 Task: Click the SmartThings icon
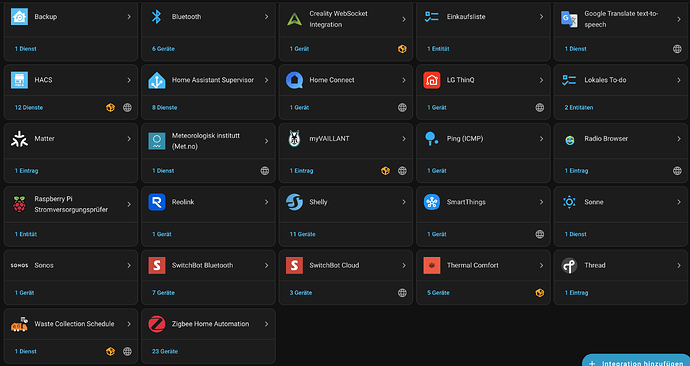tap(432, 202)
